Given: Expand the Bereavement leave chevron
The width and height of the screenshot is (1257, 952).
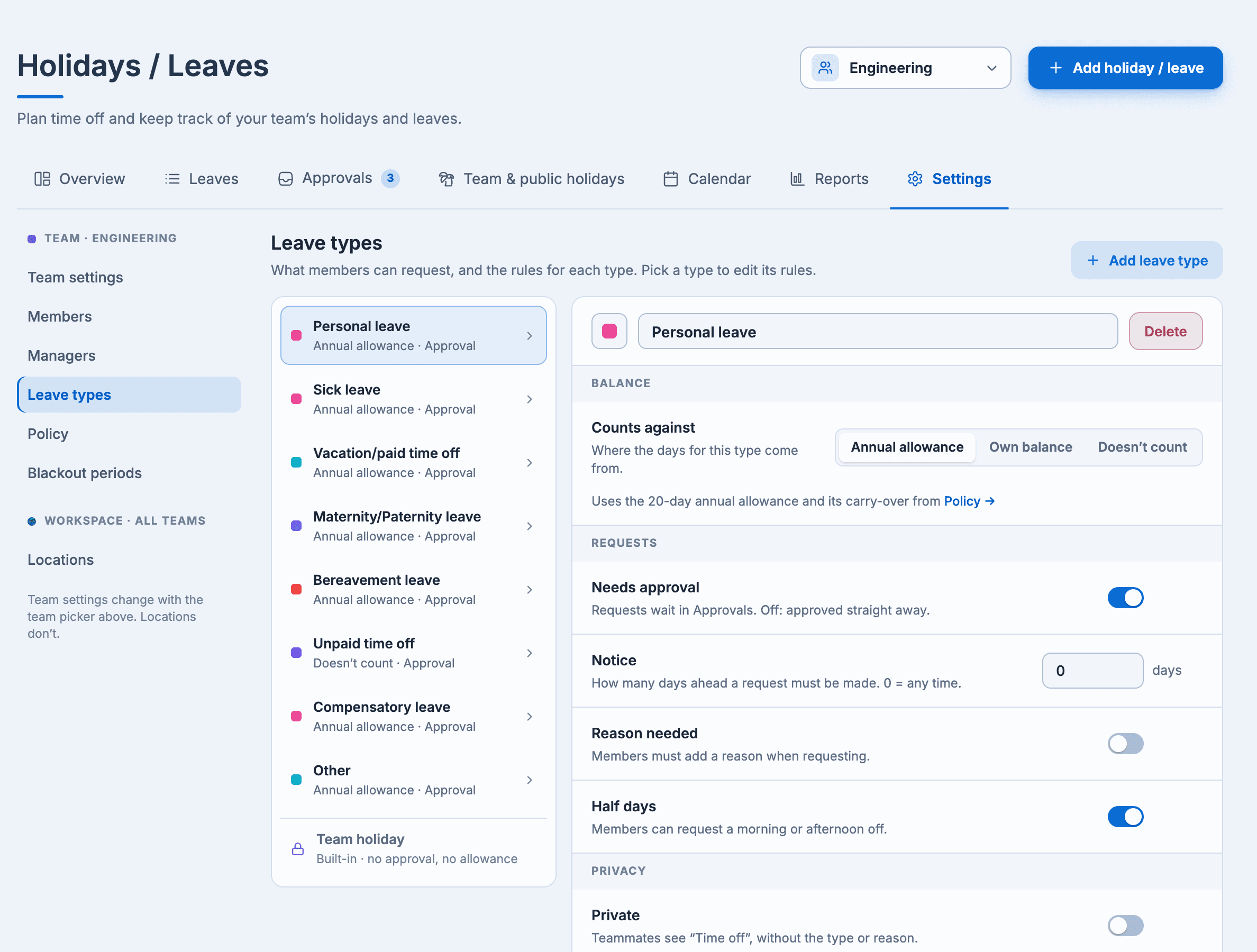Looking at the screenshot, I should [x=529, y=590].
